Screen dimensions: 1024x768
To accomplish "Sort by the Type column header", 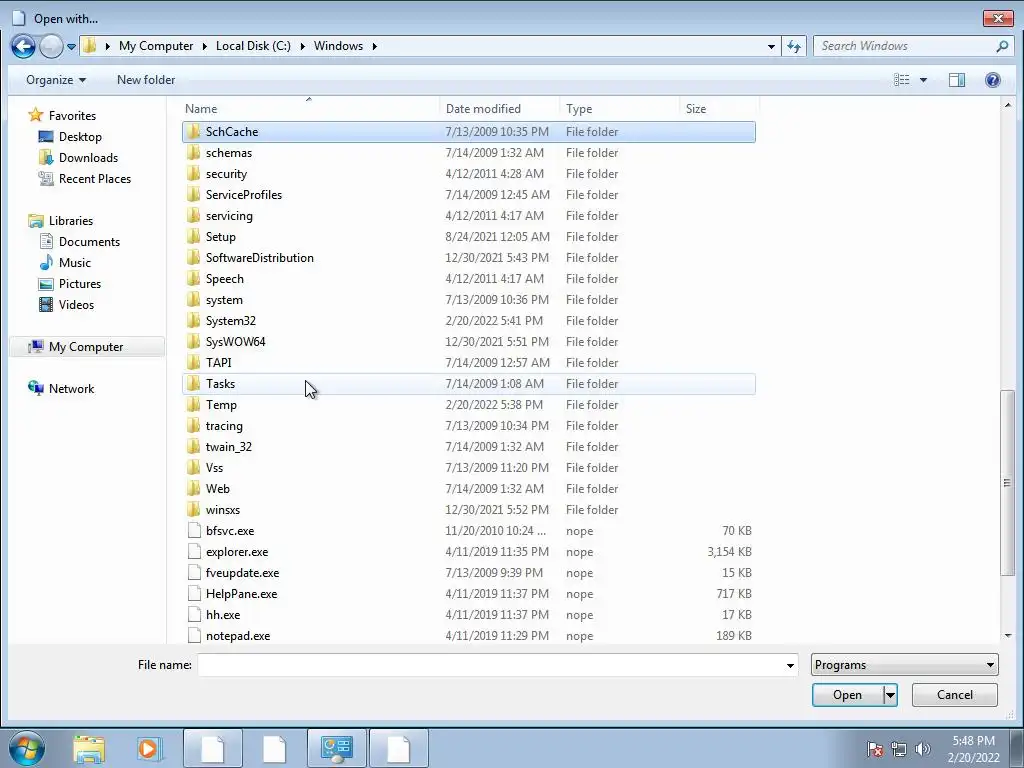I will coord(619,108).
